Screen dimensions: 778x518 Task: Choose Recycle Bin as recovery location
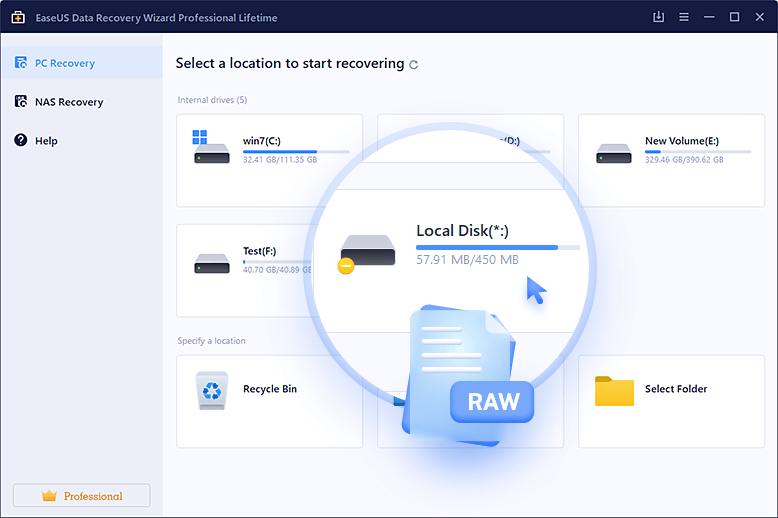pyautogui.click(x=270, y=390)
